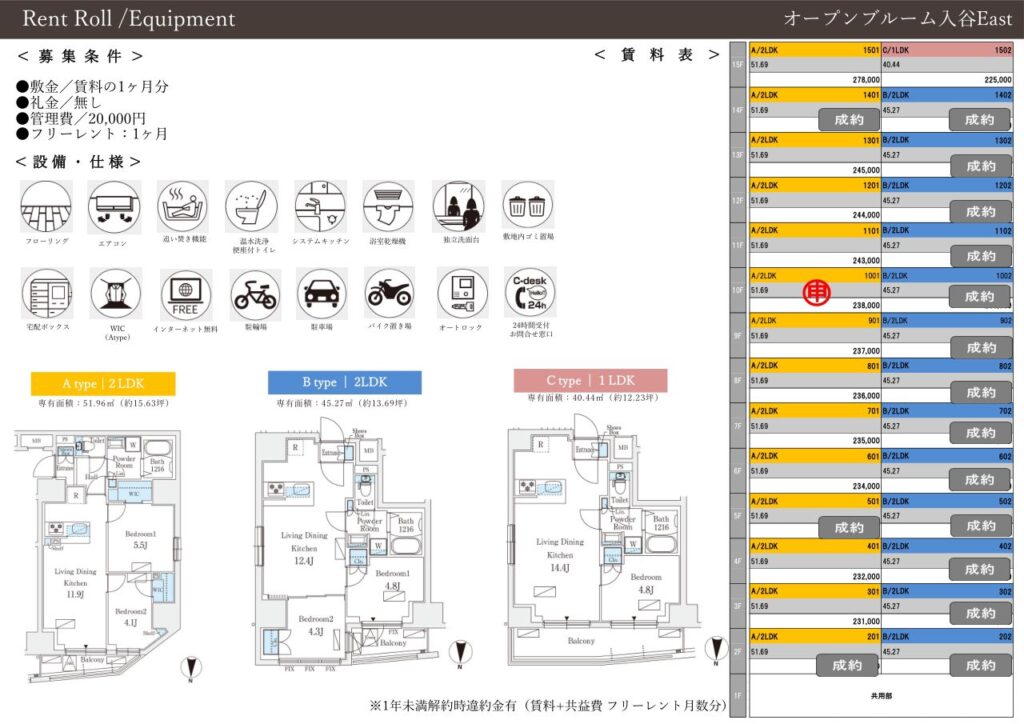Select the motorcycle parking (バイク置き場) icon

[389, 293]
